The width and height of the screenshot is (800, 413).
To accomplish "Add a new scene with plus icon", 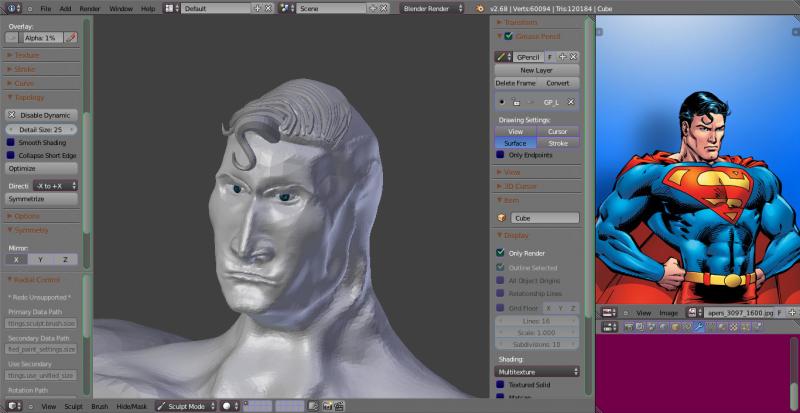I will 372,9.
